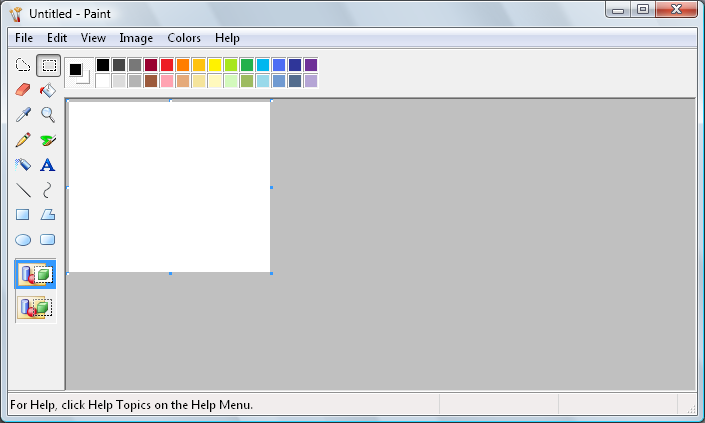Pick the orange color swatch

(183, 65)
